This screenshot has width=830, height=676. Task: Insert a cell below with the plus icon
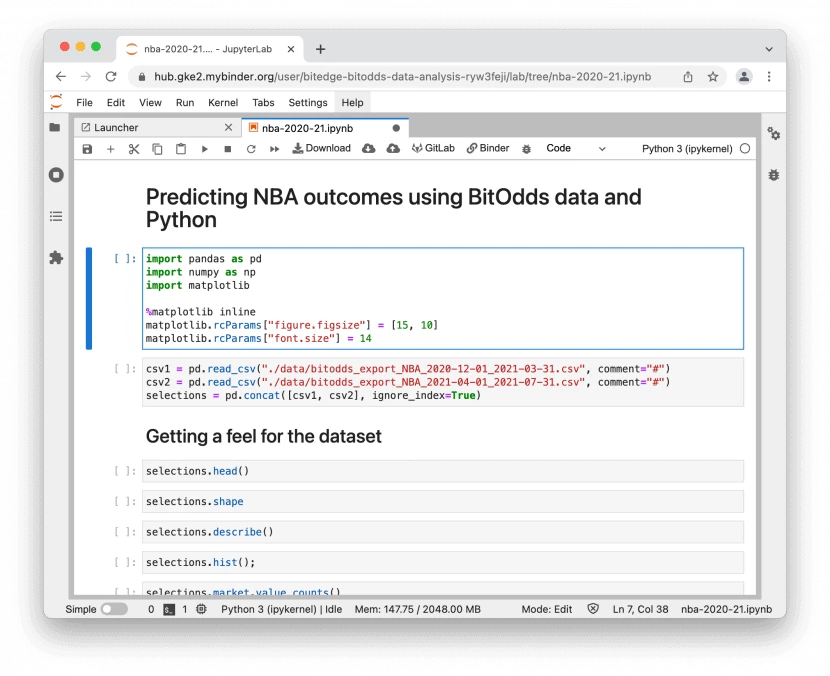(x=111, y=149)
